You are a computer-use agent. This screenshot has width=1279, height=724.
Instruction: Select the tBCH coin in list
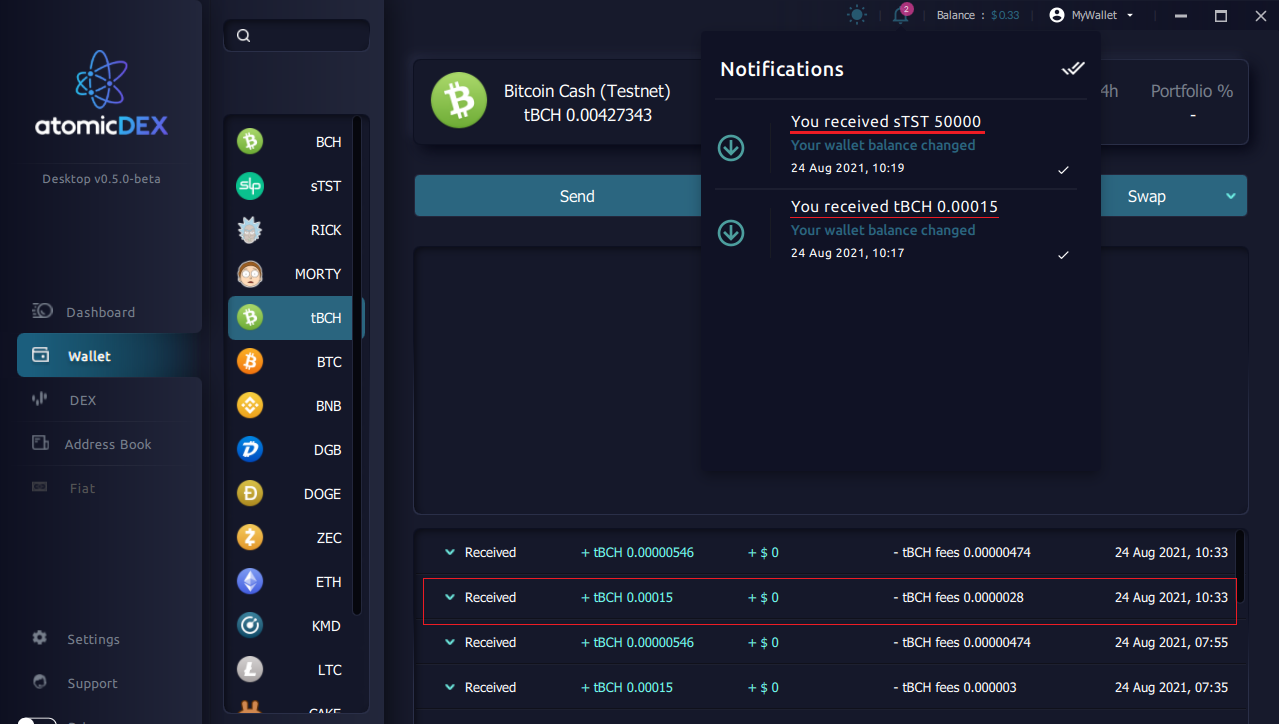tap(296, 318)
